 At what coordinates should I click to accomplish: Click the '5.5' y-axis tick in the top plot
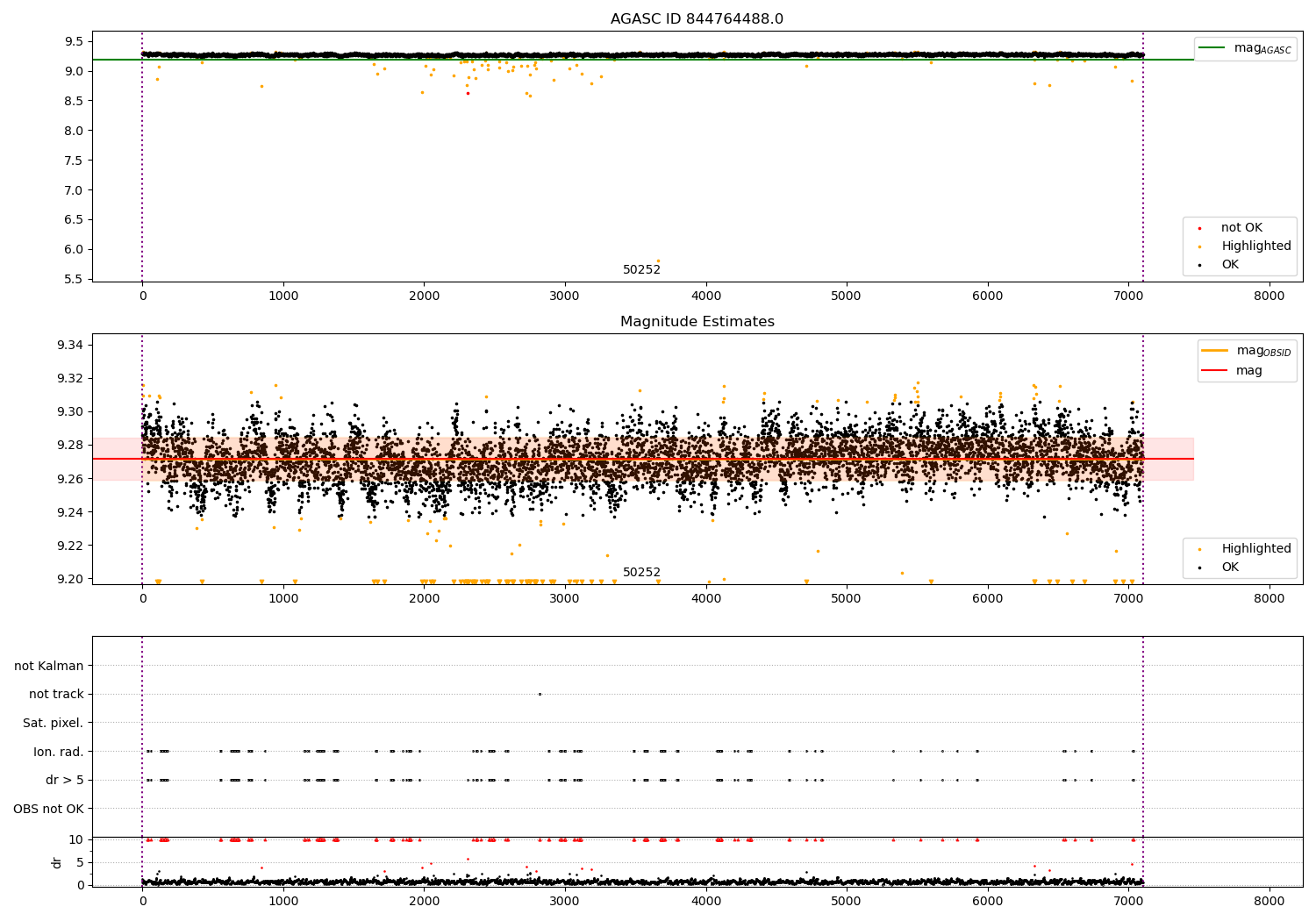74,279
